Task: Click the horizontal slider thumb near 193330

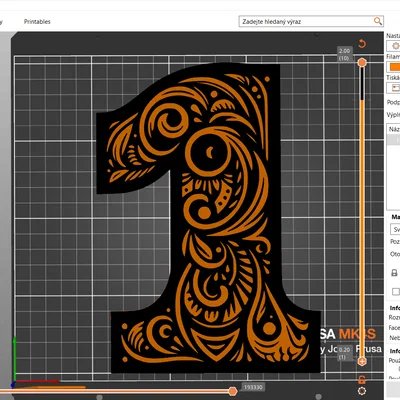Action: pyautogui.click(x=233, y=391)
